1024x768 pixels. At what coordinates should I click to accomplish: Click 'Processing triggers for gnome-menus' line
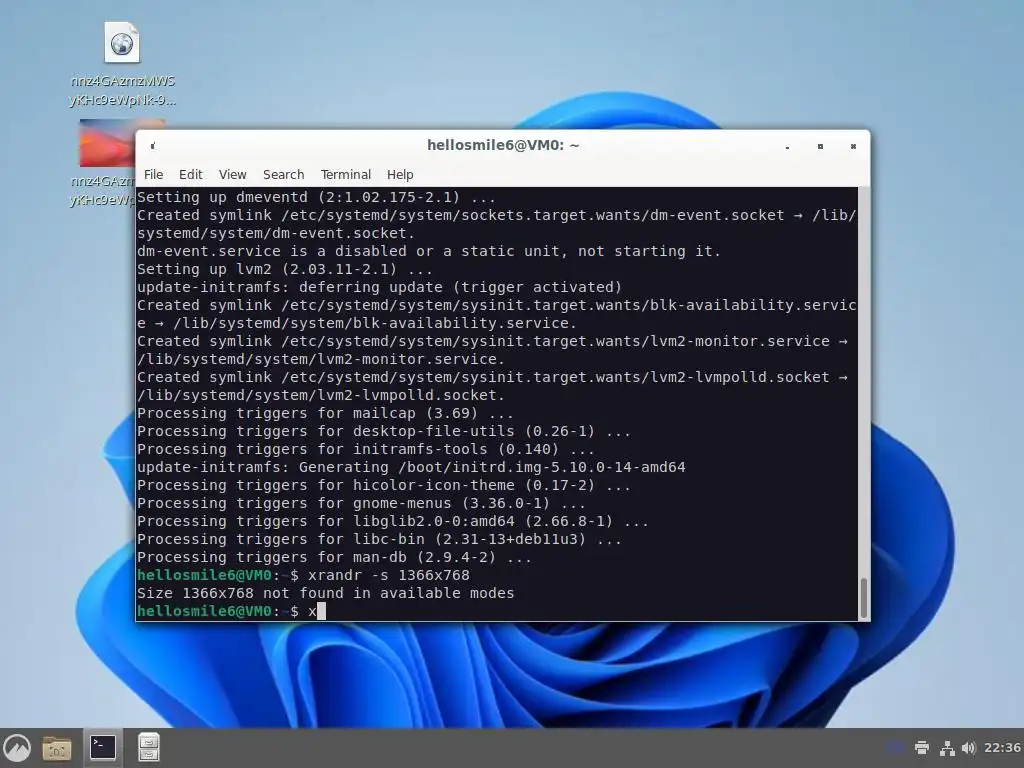coord(361,503)
